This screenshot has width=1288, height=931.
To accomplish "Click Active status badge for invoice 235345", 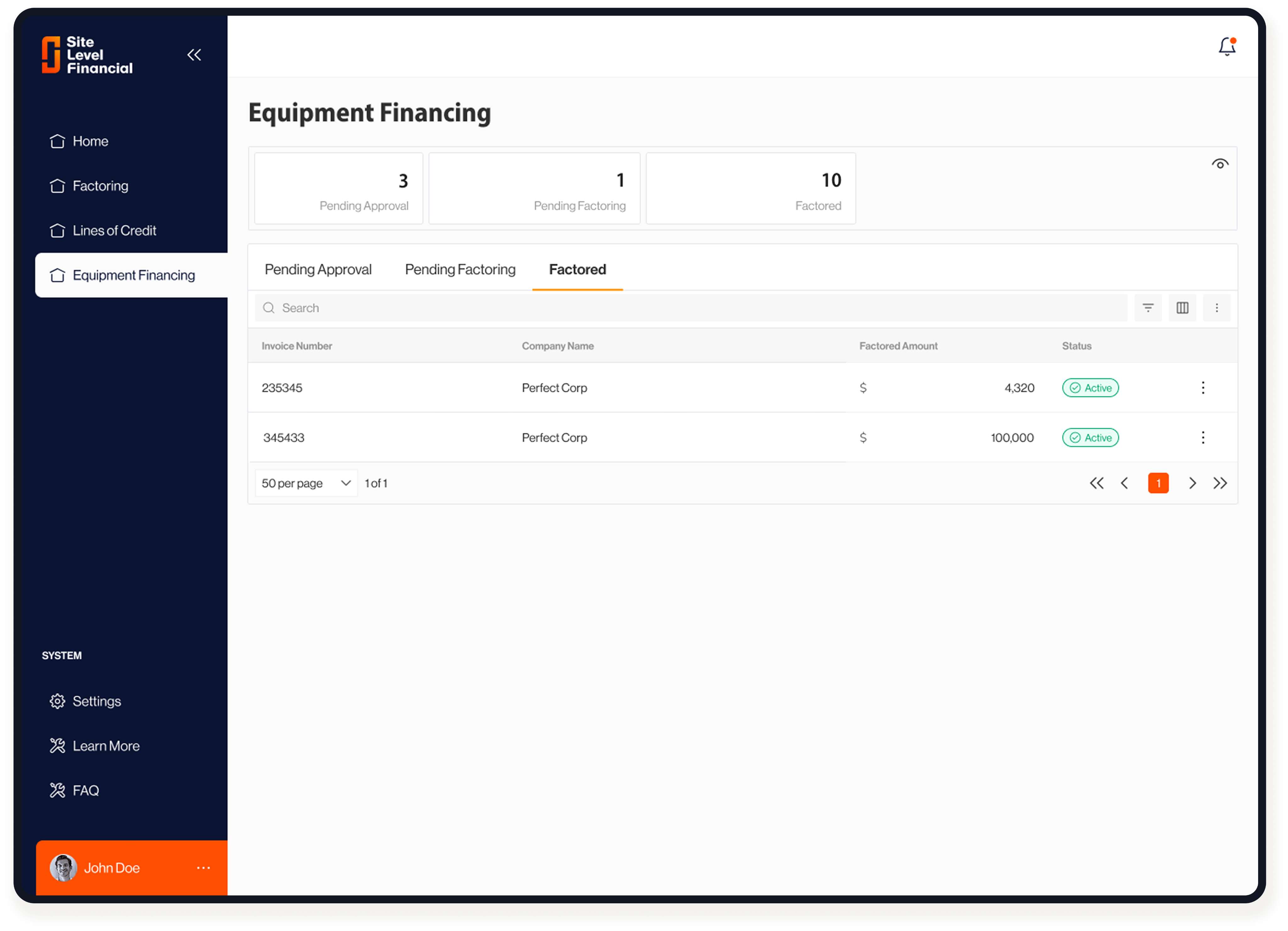I will click(1090, 387).
